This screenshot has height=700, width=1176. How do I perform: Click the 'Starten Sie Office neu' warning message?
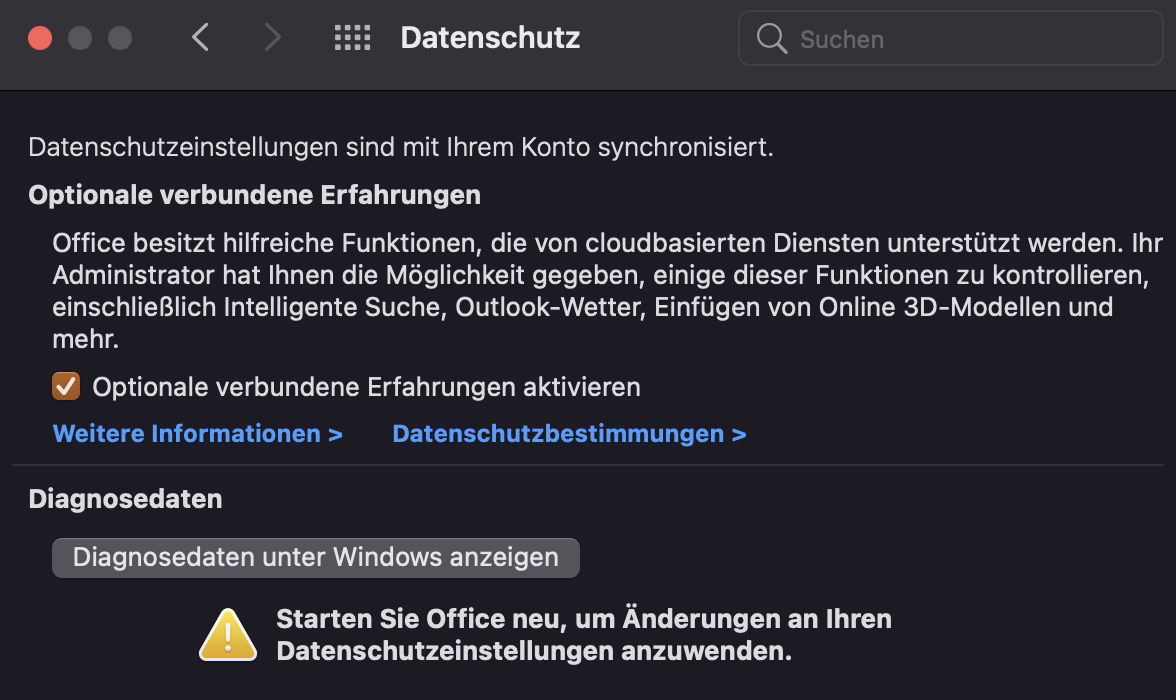(x=583, y=635)
